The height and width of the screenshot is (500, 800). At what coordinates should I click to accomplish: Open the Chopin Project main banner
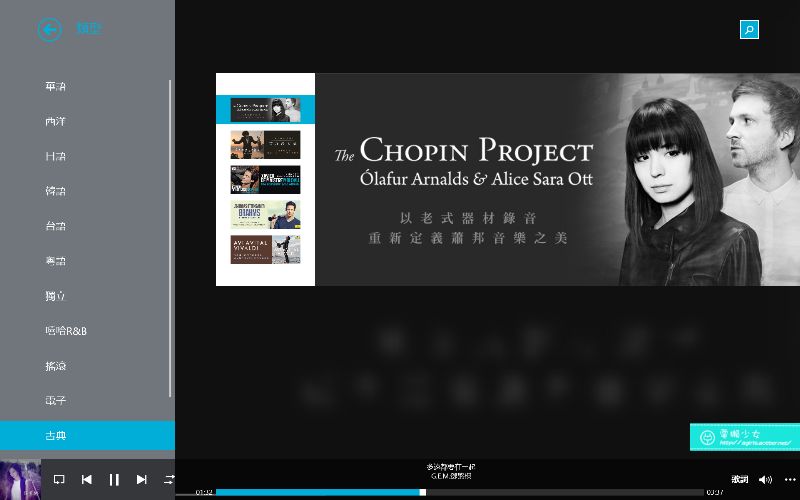click(x=557, y=180)
